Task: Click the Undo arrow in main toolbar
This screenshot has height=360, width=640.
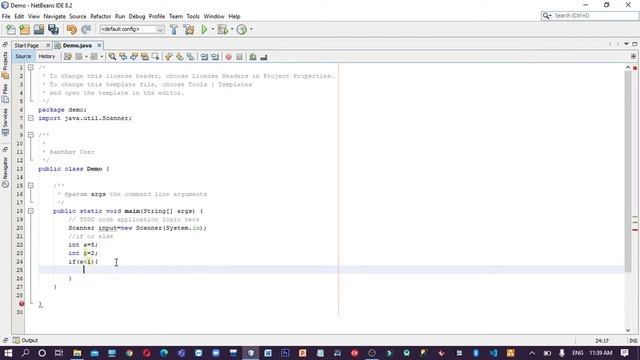Action: coord(71,29)
